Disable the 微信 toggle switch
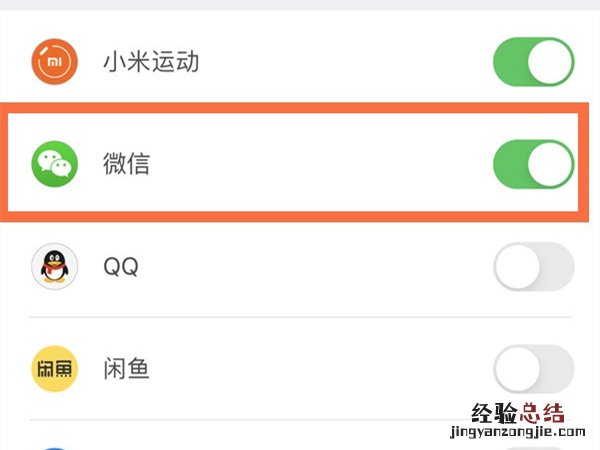 pos(533,164)
